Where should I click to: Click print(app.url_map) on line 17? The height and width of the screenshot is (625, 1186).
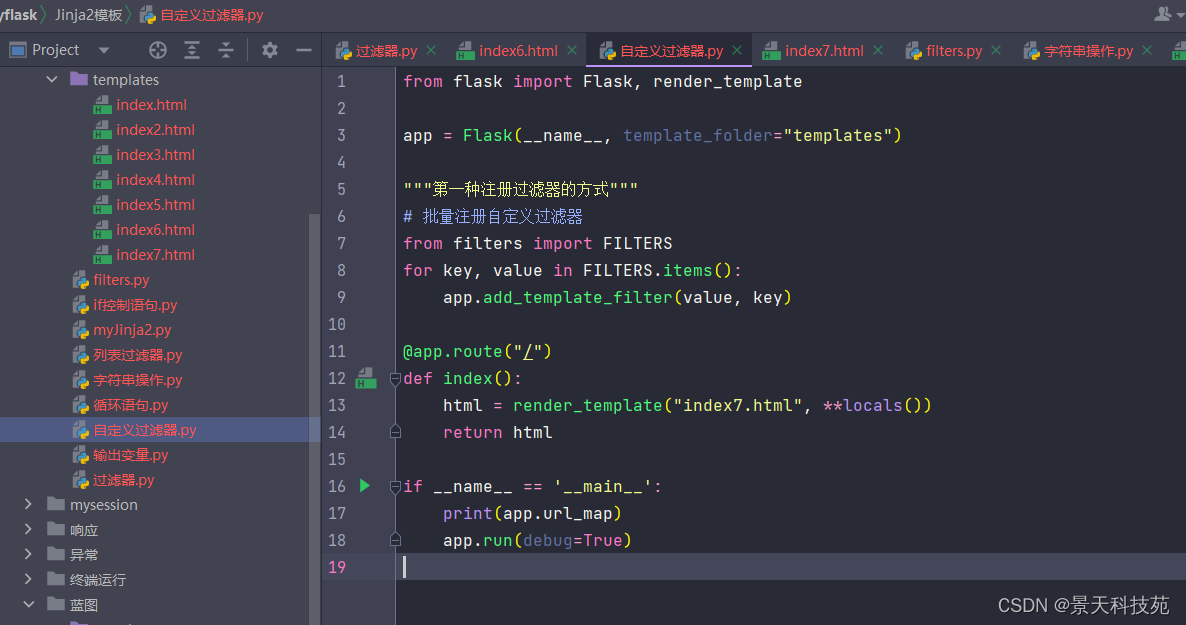[532, 514]
